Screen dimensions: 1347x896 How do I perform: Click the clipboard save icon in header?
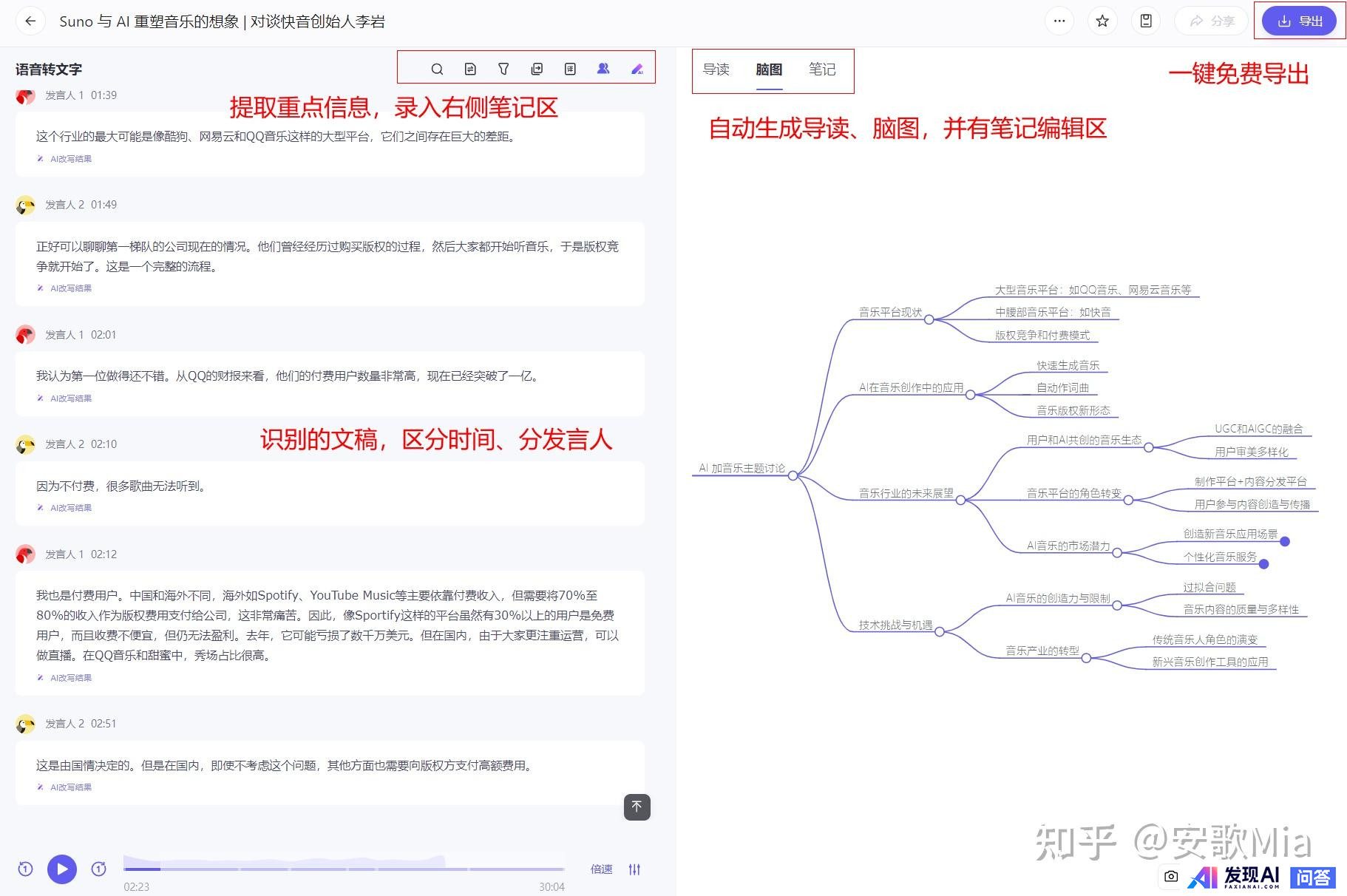tap(1145, 21)
